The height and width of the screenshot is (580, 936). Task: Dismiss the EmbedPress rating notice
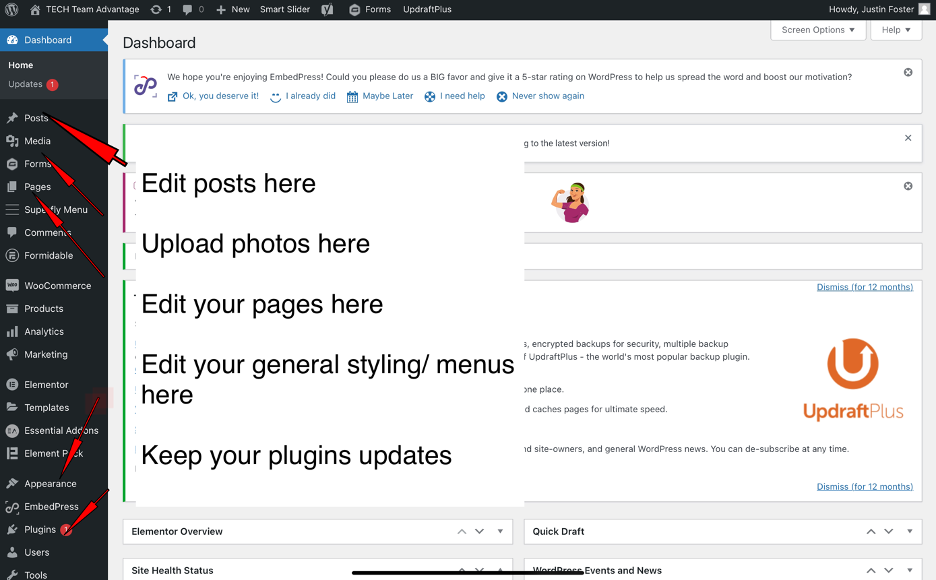(908, 72)
